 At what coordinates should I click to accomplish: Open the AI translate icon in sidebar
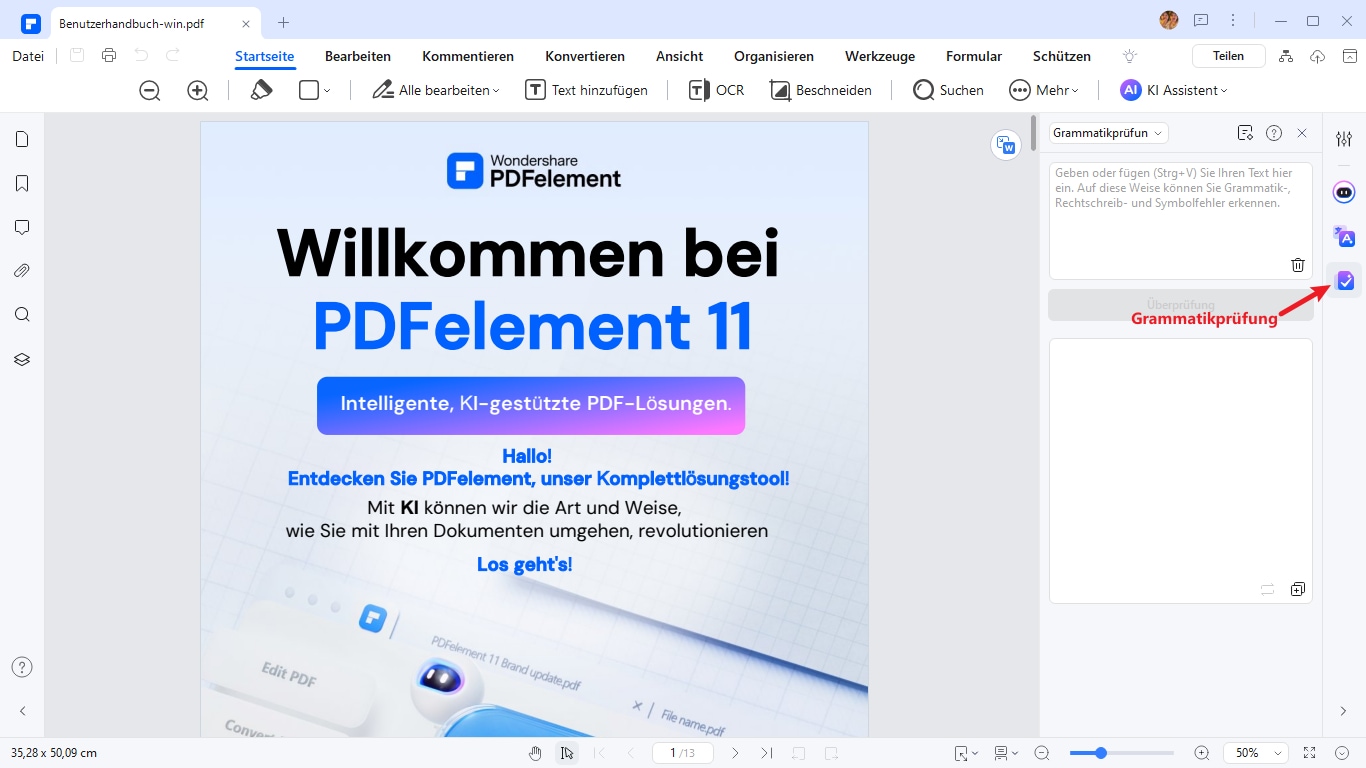(1344, 237)
